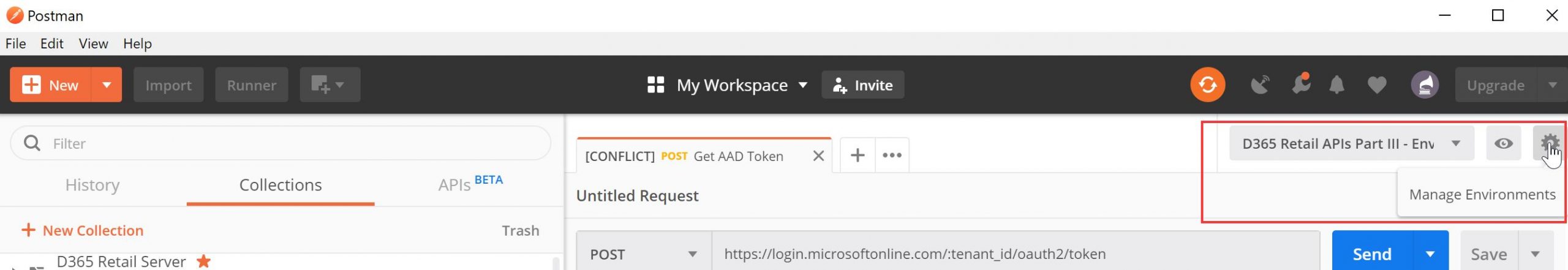Open the tab options ellipsis menu
This screenshot has width=1568, height=270.
point(892,155)
